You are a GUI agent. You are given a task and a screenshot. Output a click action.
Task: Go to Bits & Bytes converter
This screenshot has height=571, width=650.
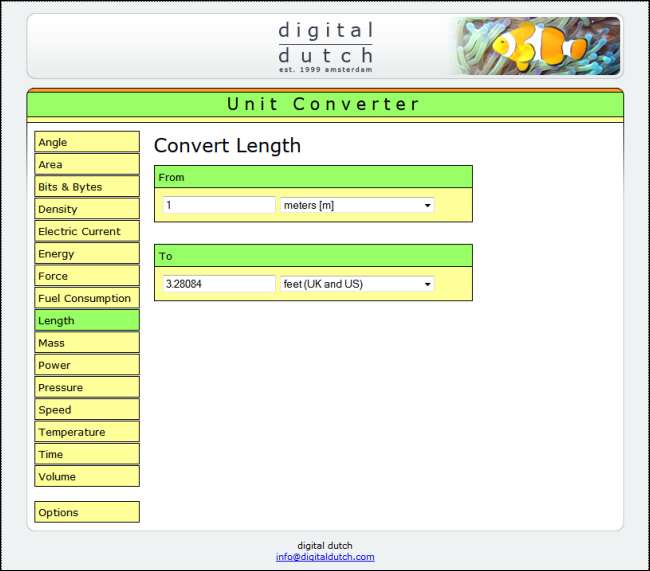(x=87, y=187)
